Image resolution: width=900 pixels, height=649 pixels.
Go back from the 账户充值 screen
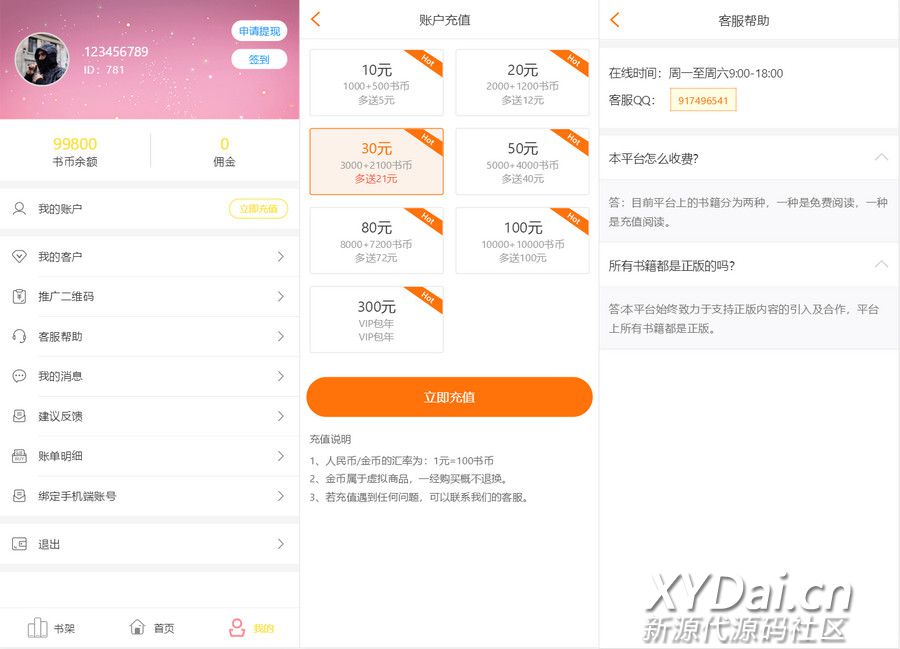[315, 20]
